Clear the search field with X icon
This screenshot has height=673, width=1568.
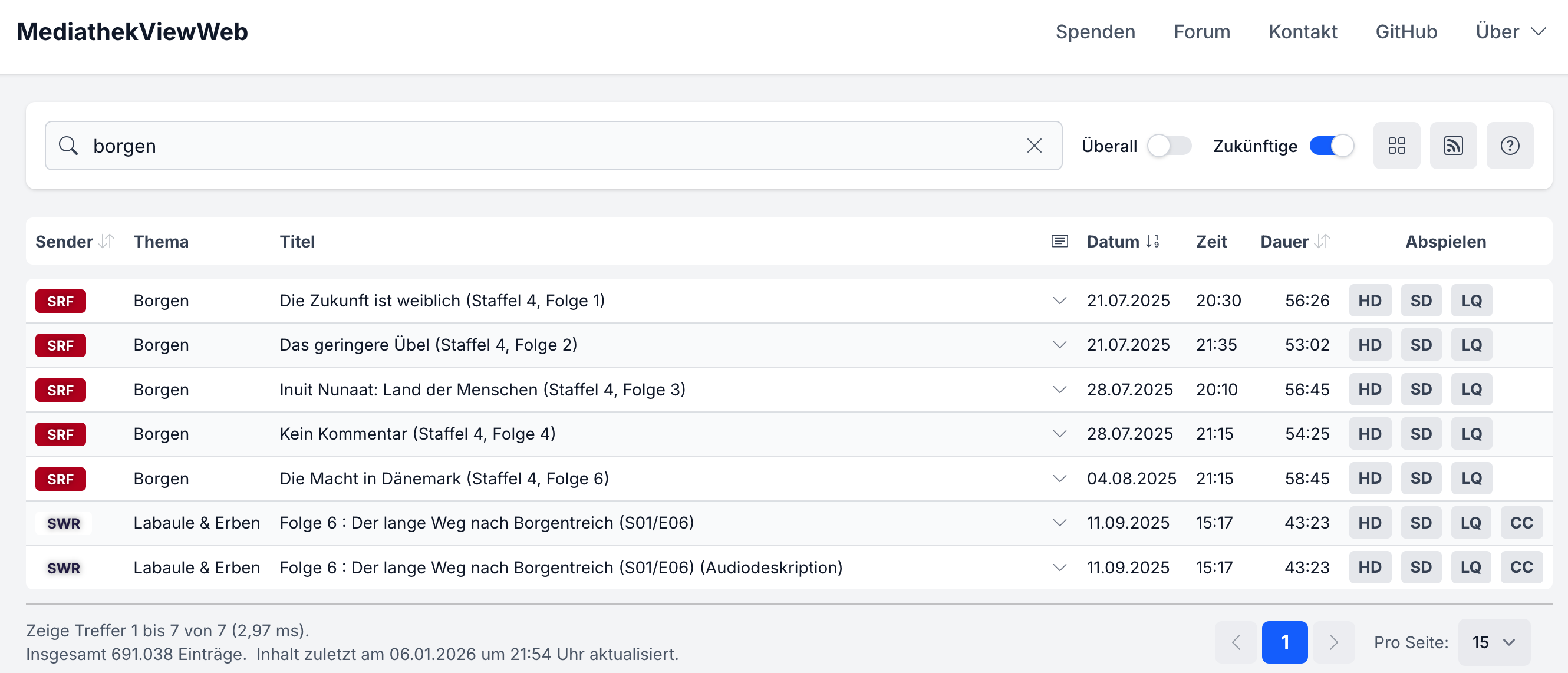(x=1034, y=146)
